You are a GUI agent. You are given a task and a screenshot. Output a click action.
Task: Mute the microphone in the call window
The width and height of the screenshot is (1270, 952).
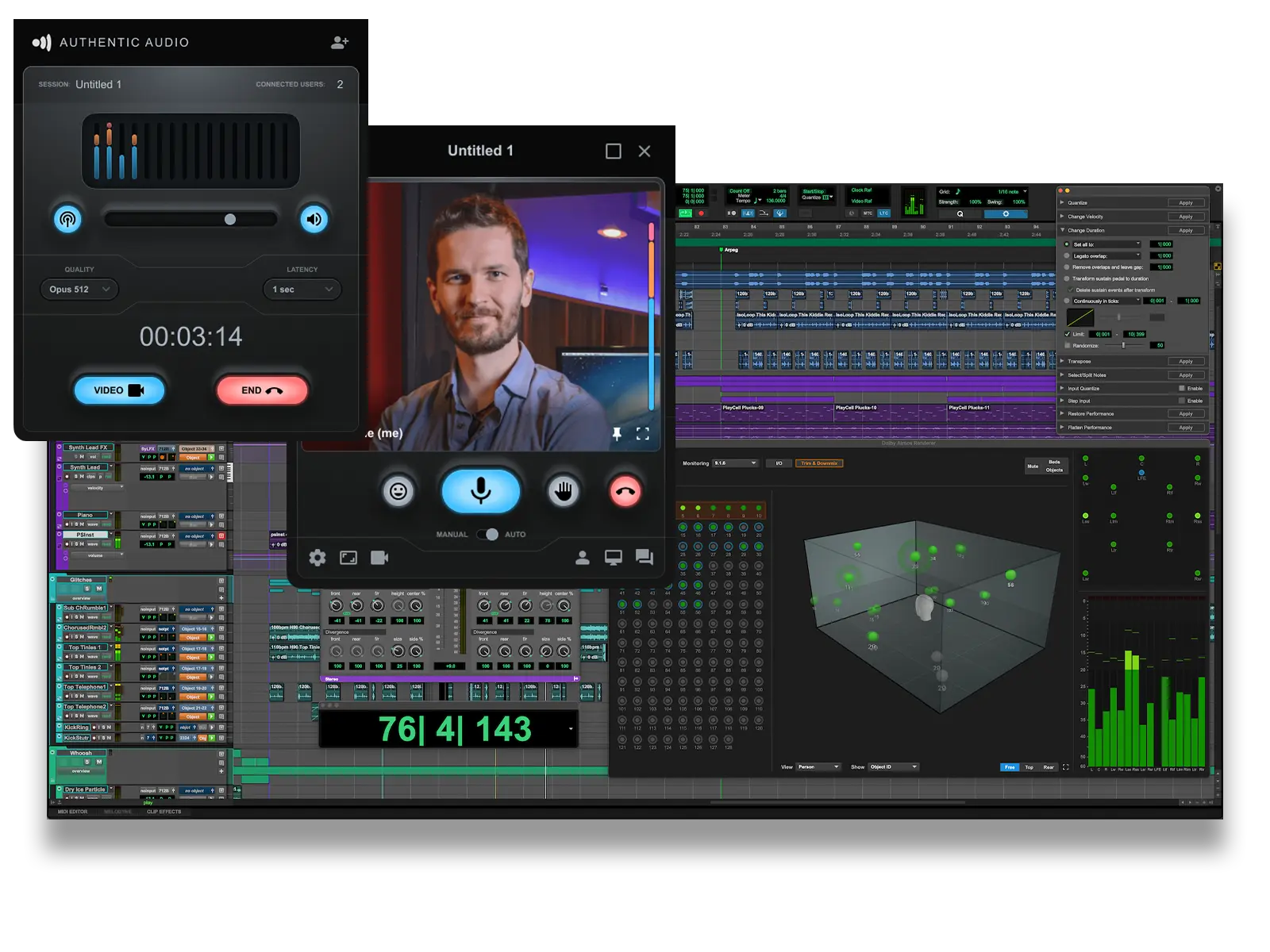coord(479,491)
